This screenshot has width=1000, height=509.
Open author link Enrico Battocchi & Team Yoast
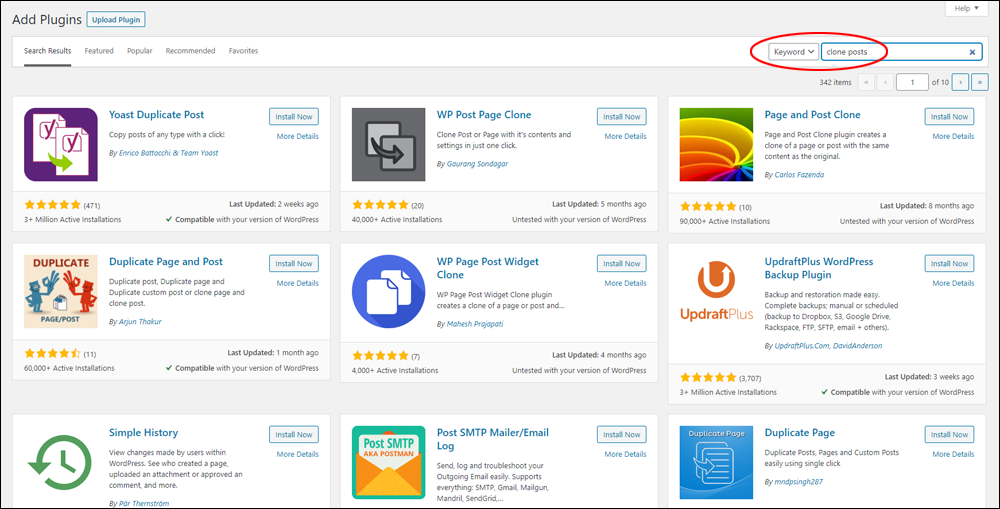coord(168,153)
